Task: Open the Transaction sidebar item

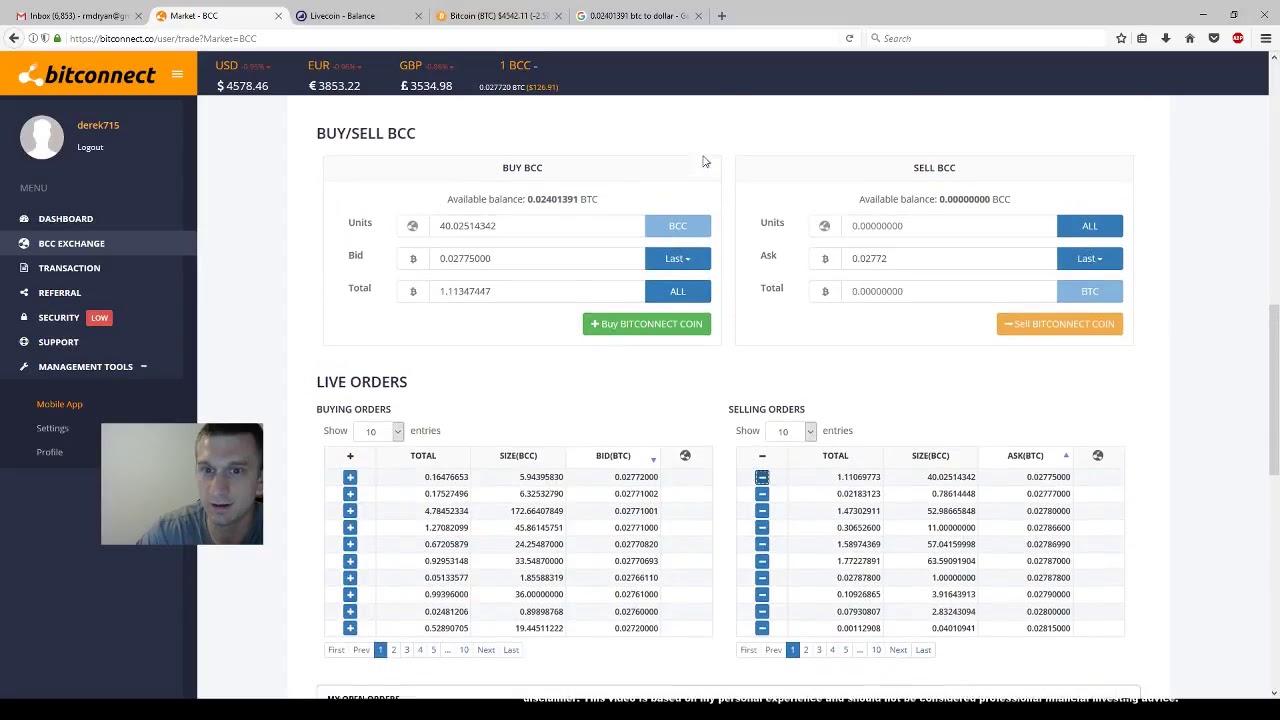Action: (x=69, y=268)
